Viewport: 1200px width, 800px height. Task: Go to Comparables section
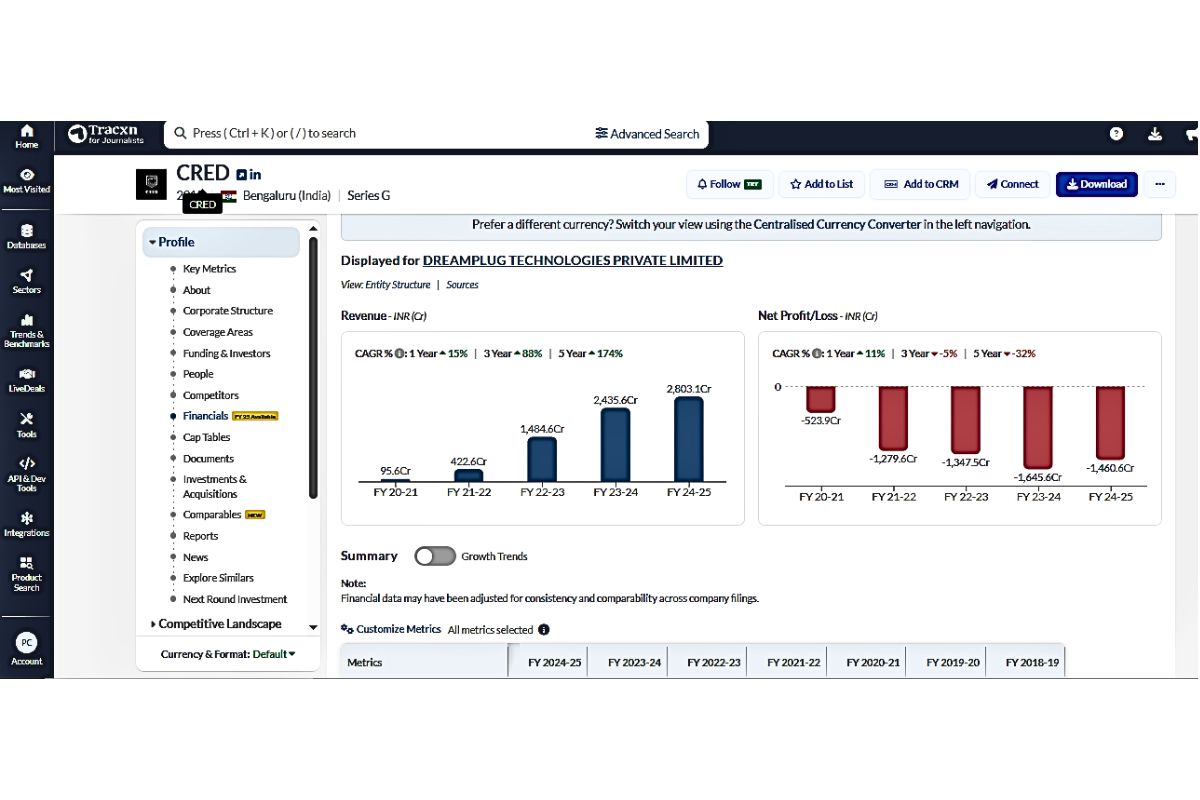pos(212,515)
